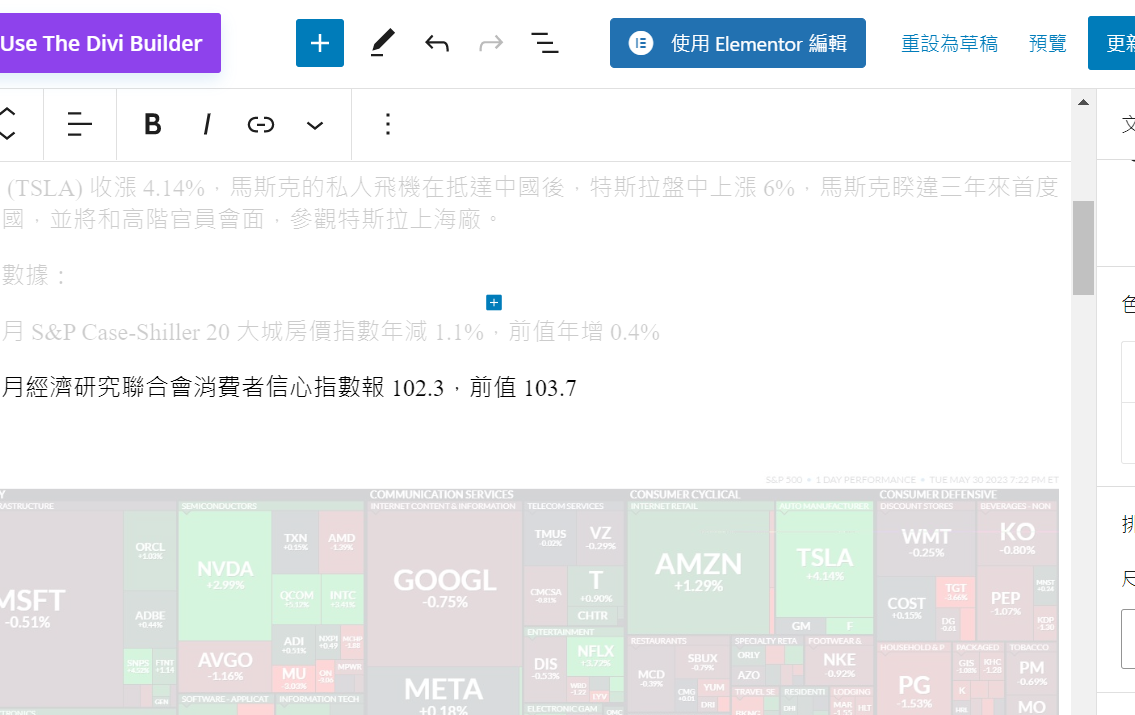Open text alignment options in block toolbar
Image resolution: width=1135 pixels, height=715 pixels.
[x=80, y=124]
